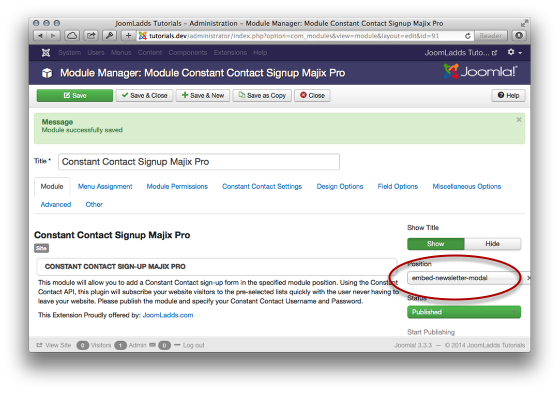560x393 pixels.
Task: Click the key password icon in the browser toolbar
Action: (x=110, y=36)
